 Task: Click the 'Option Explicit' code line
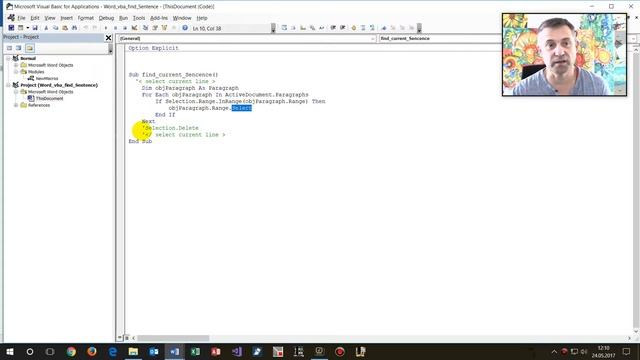click(153, 48)
